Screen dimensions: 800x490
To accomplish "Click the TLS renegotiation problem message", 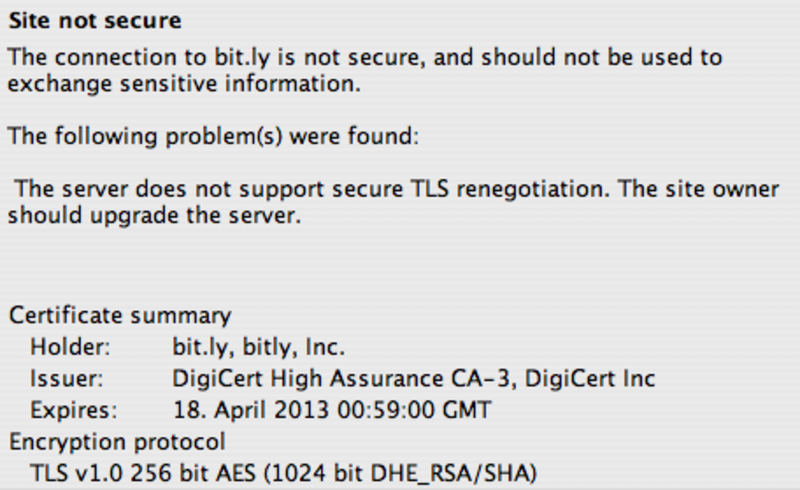I will (x=394, y=202).
